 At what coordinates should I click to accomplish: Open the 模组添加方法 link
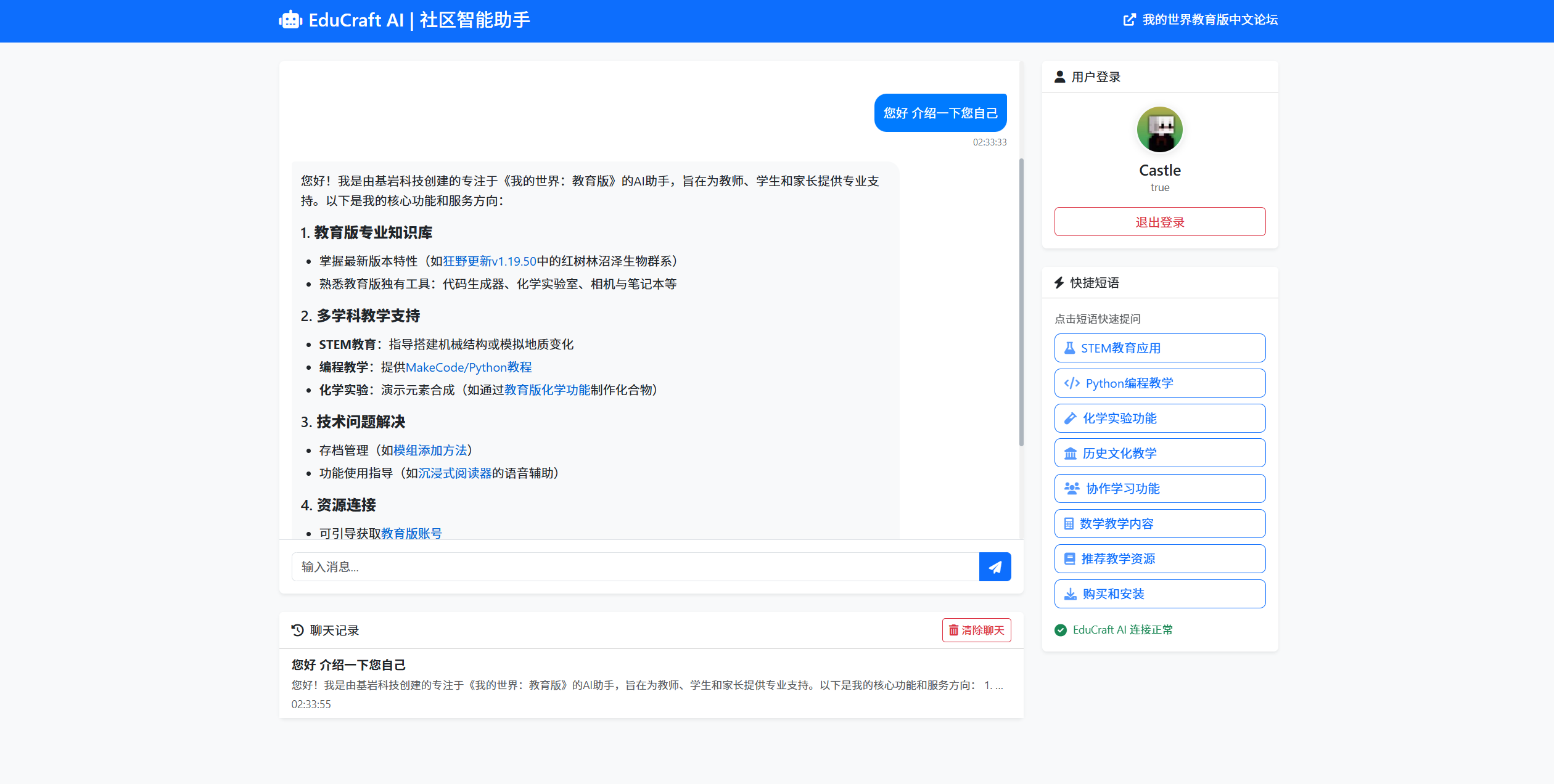click(430, 451)
